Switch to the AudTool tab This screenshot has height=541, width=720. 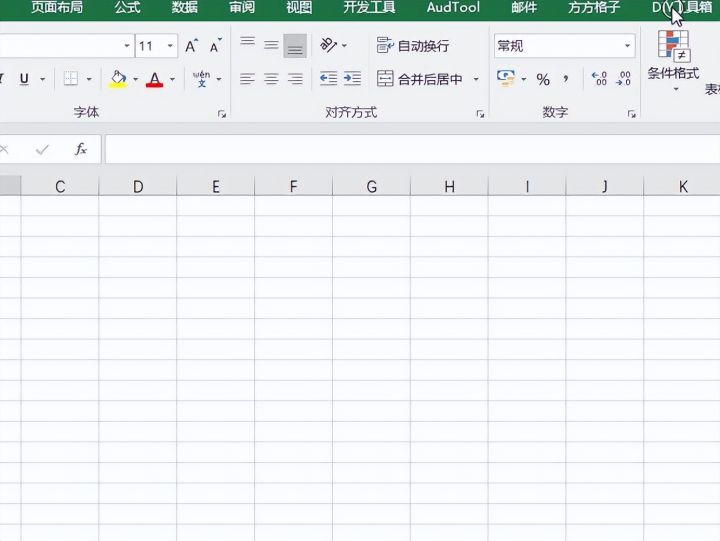coord(453,7)
